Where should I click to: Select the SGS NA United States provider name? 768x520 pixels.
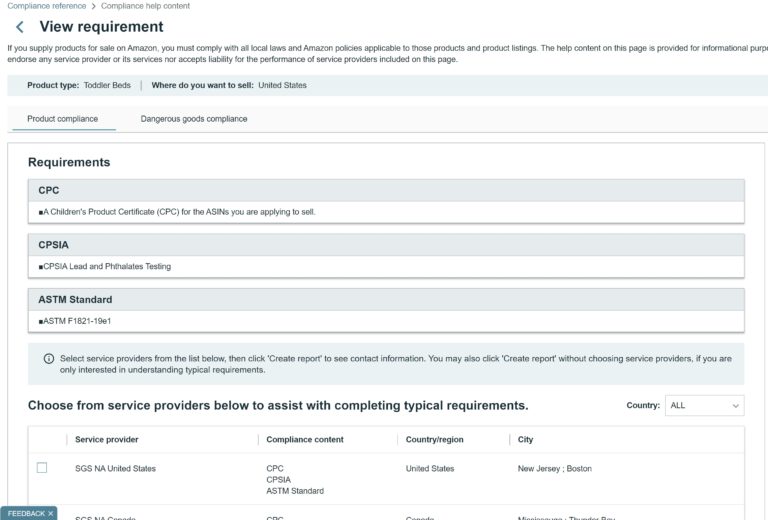(x=115, y=468)
